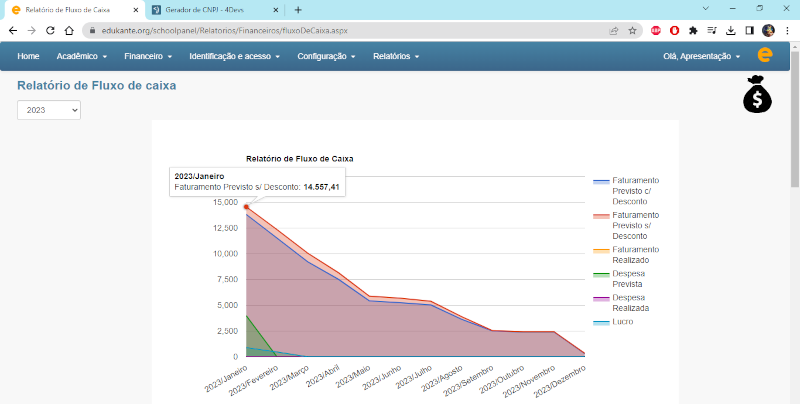Go back with the browser back arrow

pos(13,31)
